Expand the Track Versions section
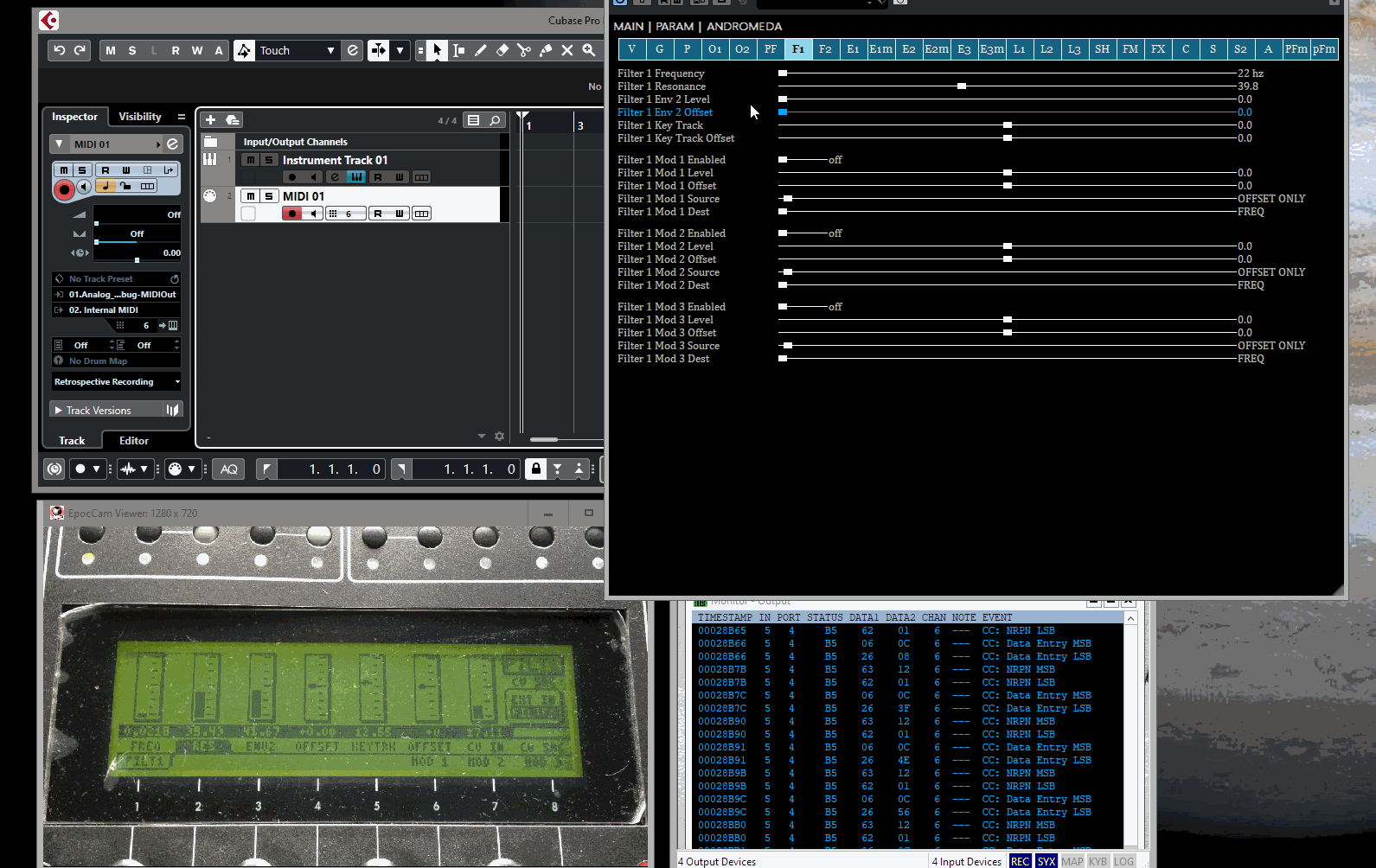This screenshot has height=868, width=1376. [x=58, y=410]
